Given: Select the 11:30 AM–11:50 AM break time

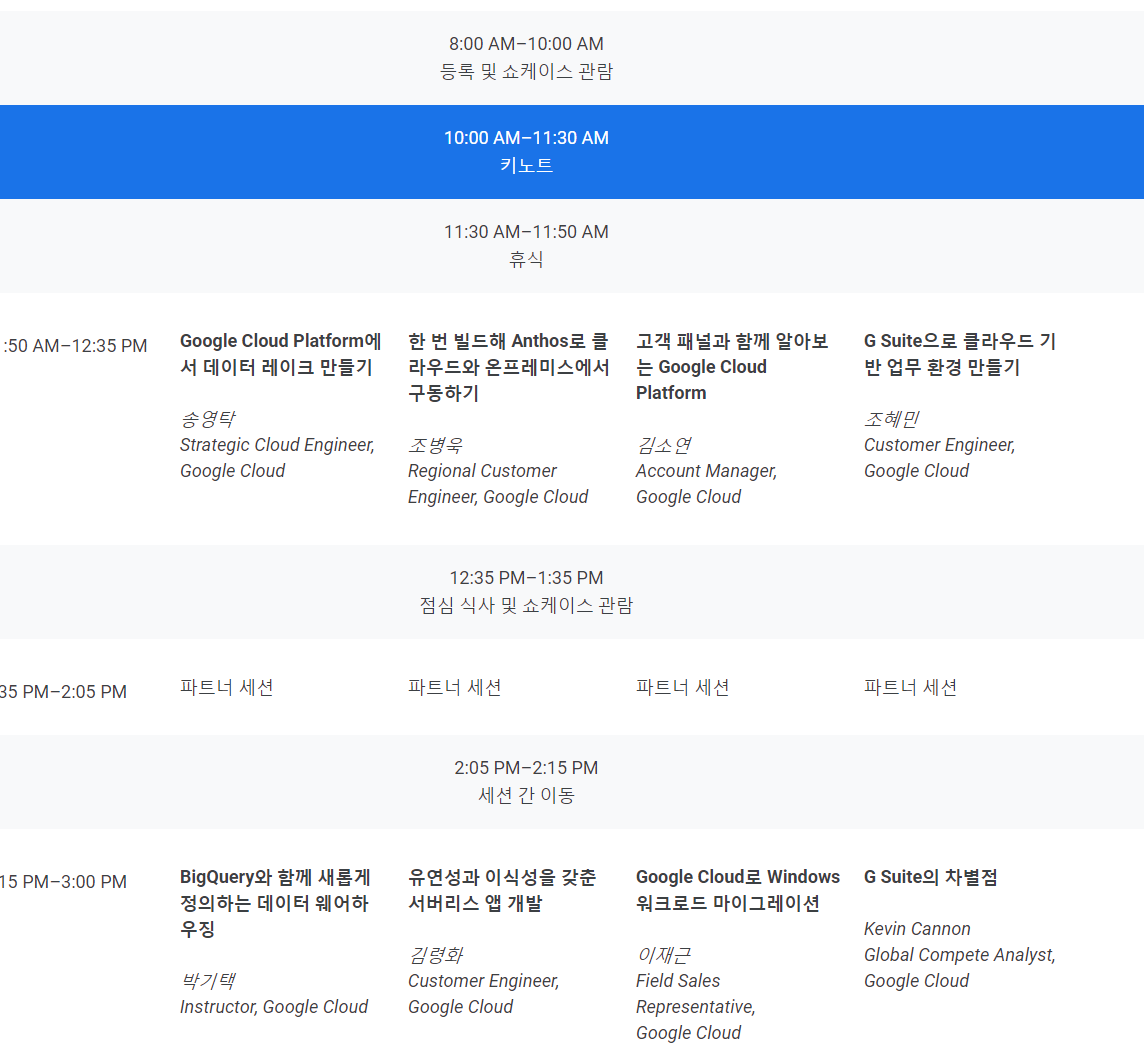Looking at the screenshot, I should tap(526, 232).
